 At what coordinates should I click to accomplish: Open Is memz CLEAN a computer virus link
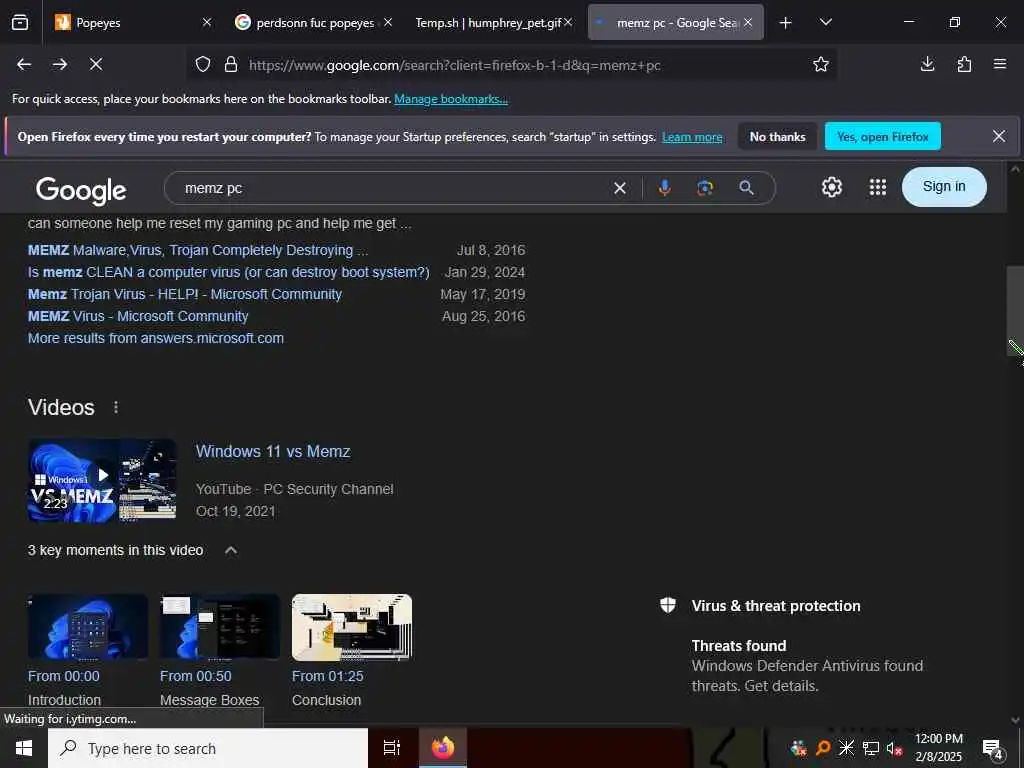[229, 272]
